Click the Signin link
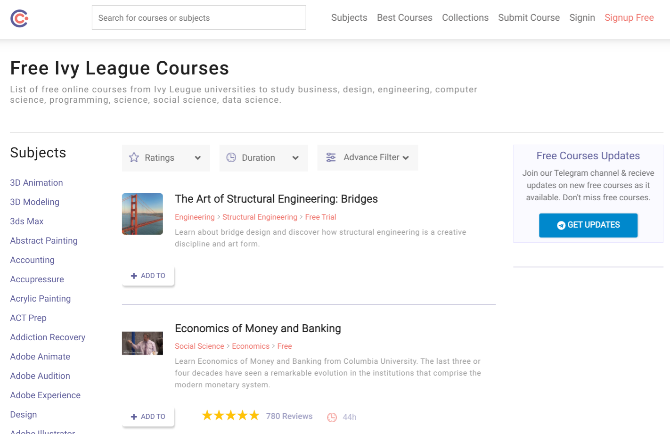 (x=582, y=18)
